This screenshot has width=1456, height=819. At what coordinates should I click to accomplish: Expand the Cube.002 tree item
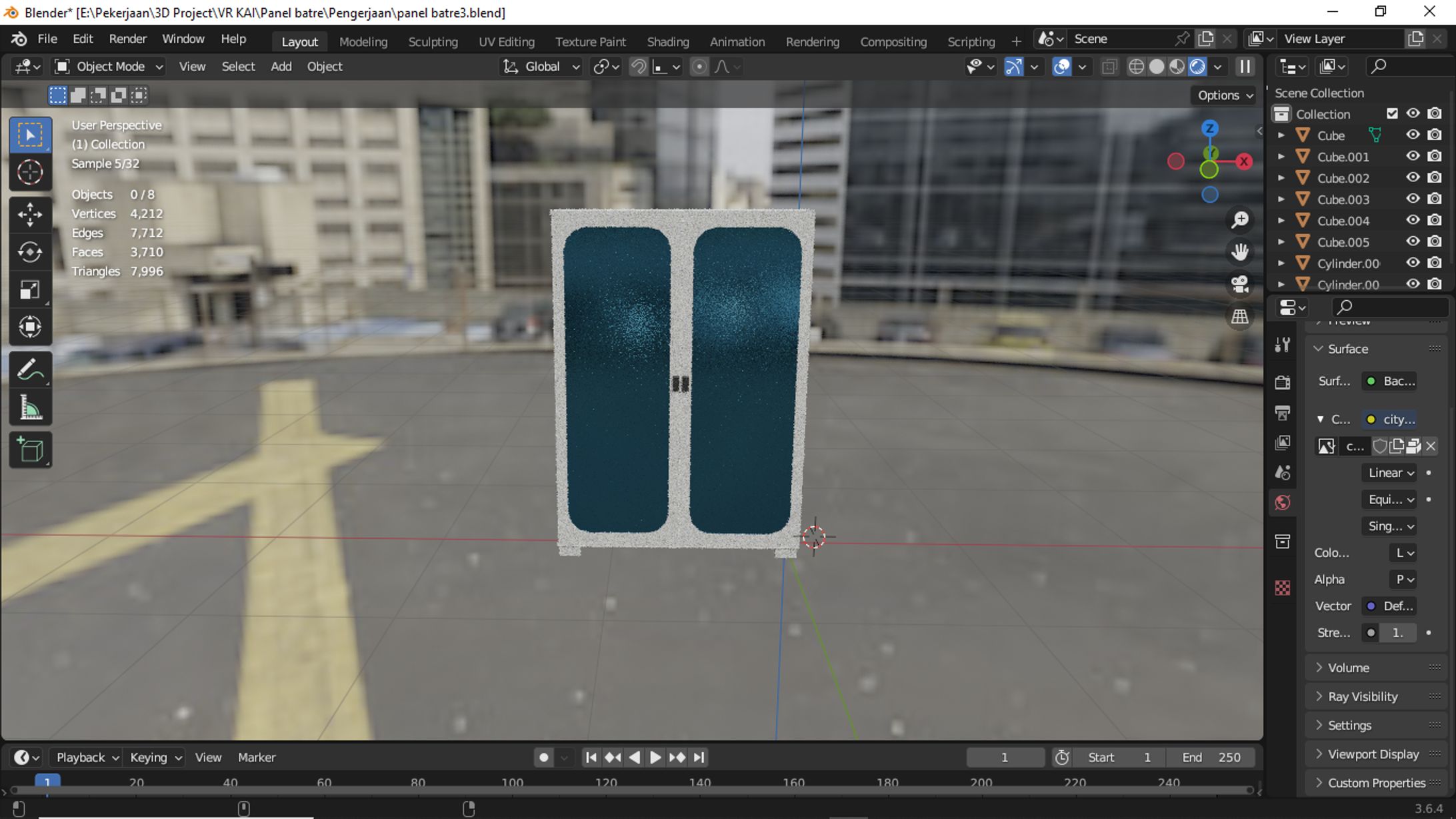1281,178
